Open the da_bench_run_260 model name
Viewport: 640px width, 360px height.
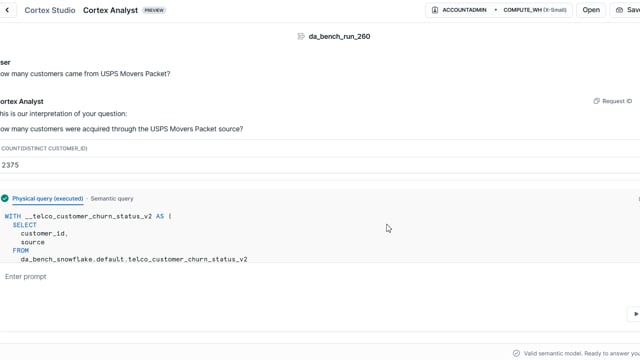pyautogui.click(x=339, y=36)
